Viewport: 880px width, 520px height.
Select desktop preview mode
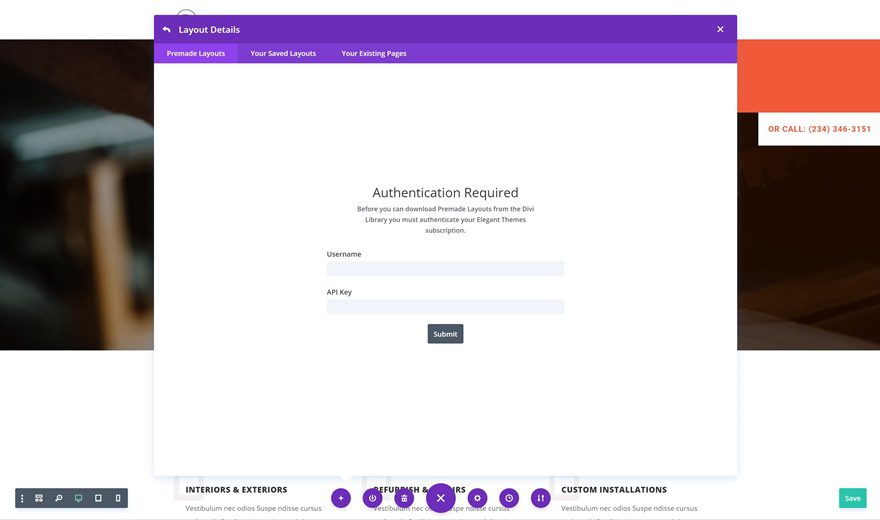[x=79, y=498]
